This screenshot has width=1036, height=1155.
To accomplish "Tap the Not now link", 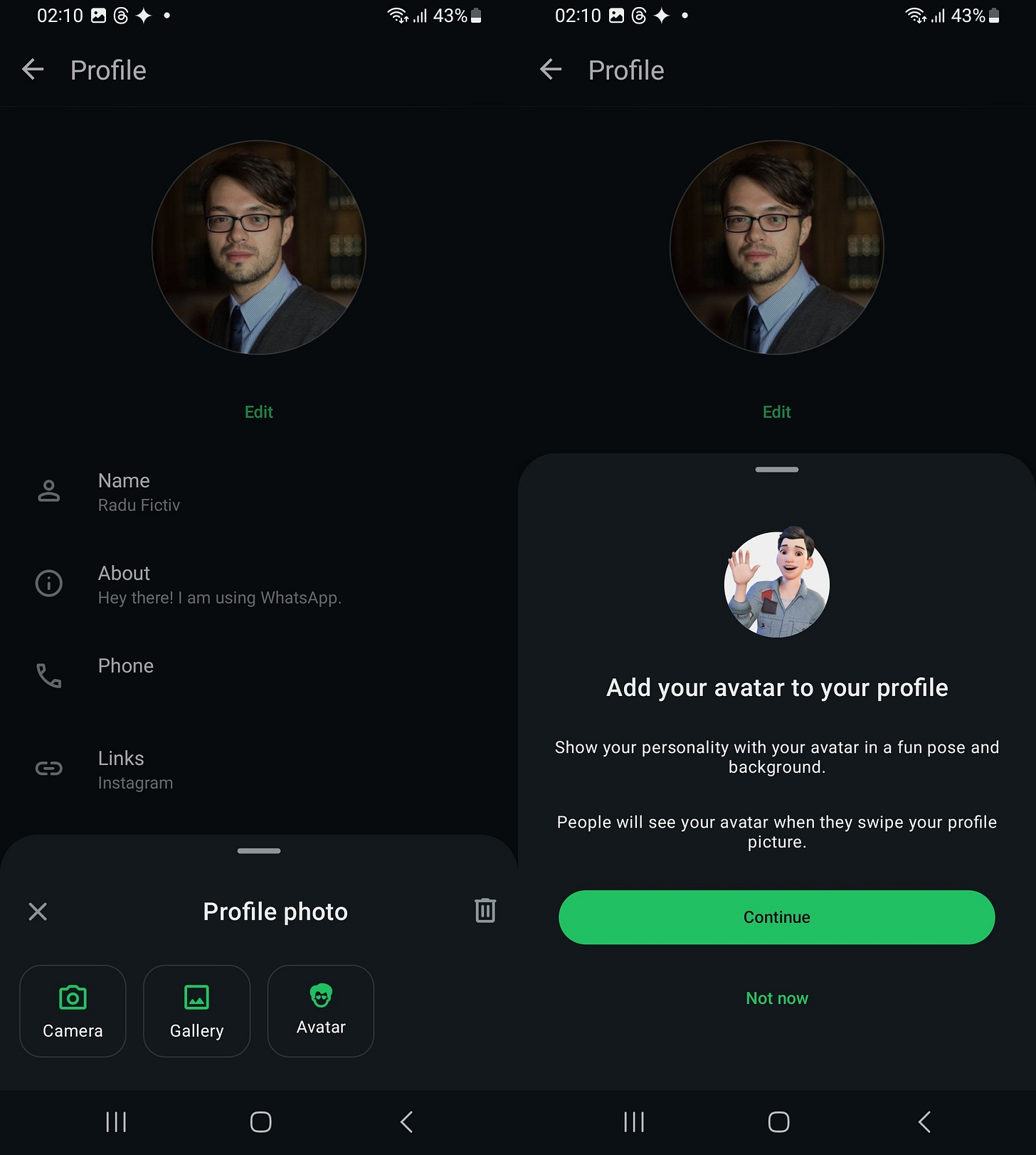I will [776, 998].
